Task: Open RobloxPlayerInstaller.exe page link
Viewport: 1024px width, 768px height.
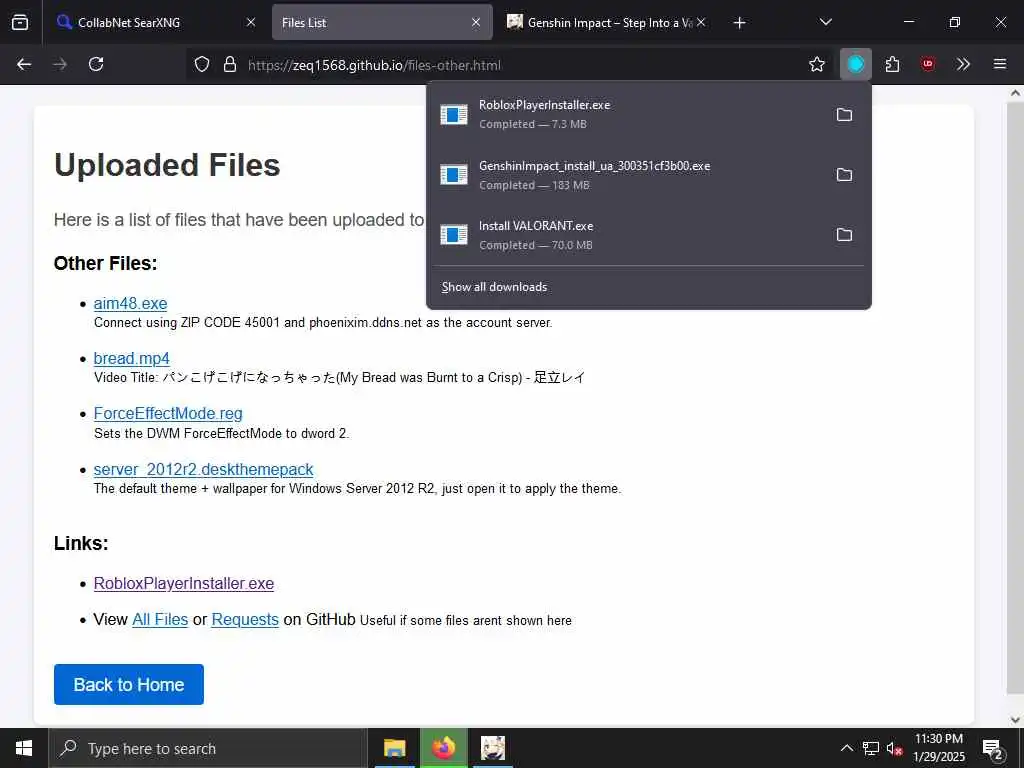Action: click(184, 583)
